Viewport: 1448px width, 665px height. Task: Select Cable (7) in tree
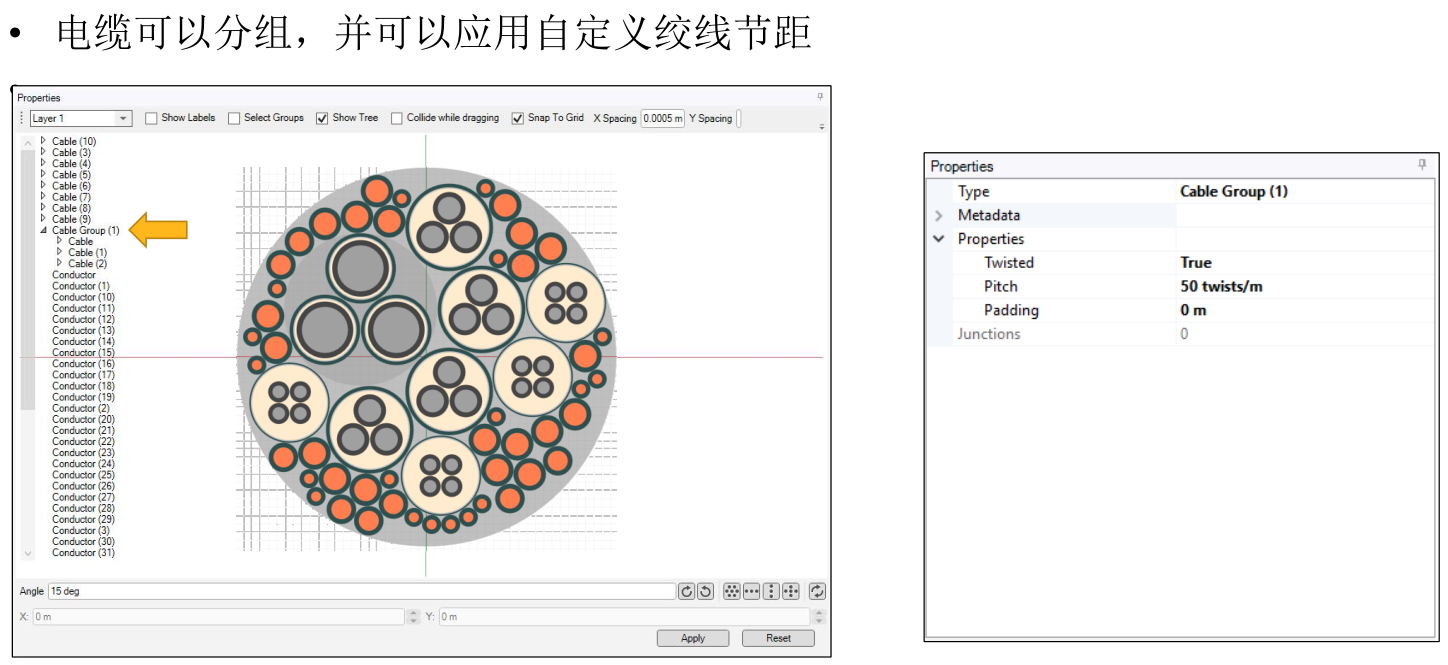tap(72, 197)
